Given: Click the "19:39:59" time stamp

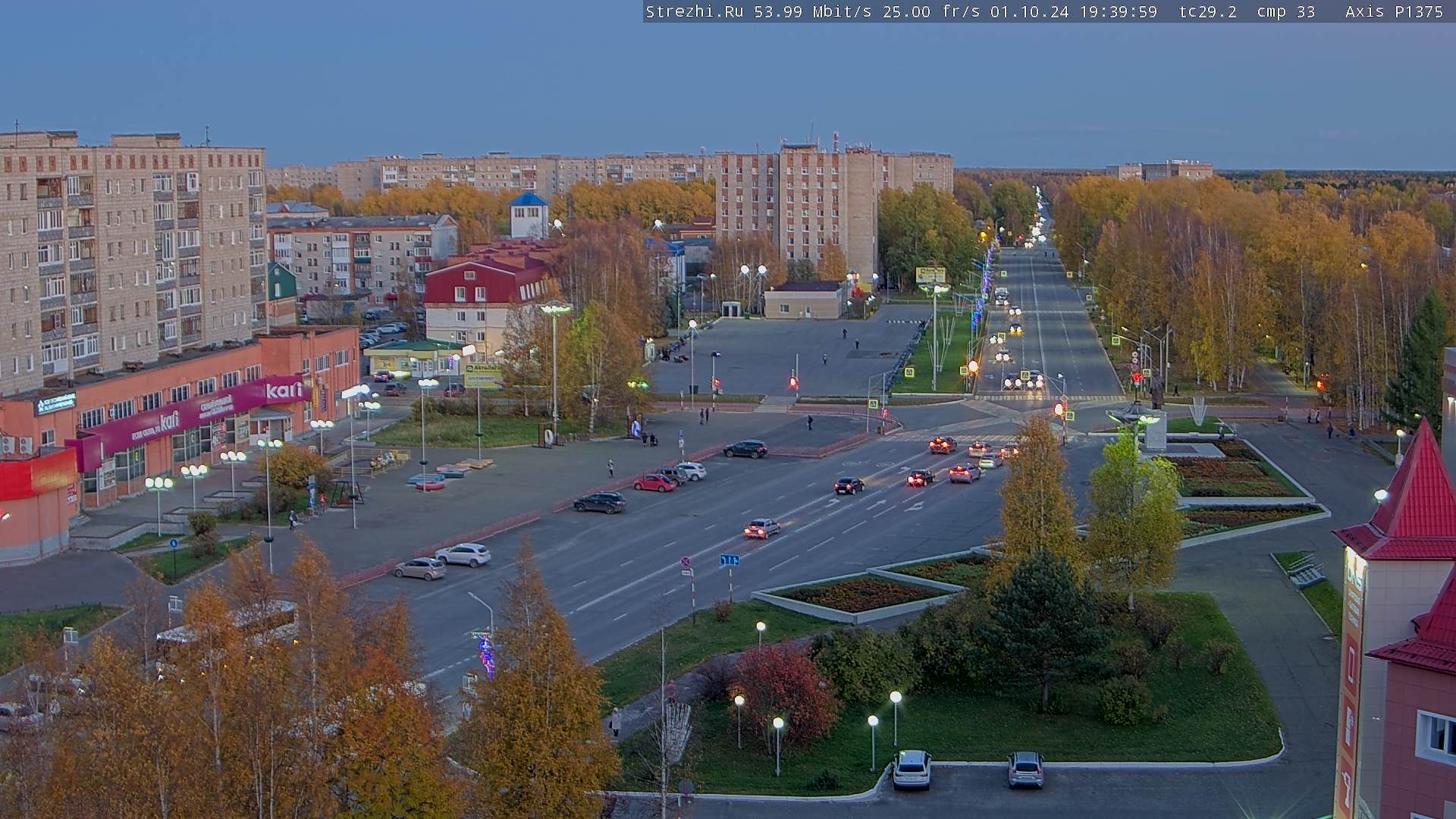Looking at the screenshot, I should click(1118, 11).
